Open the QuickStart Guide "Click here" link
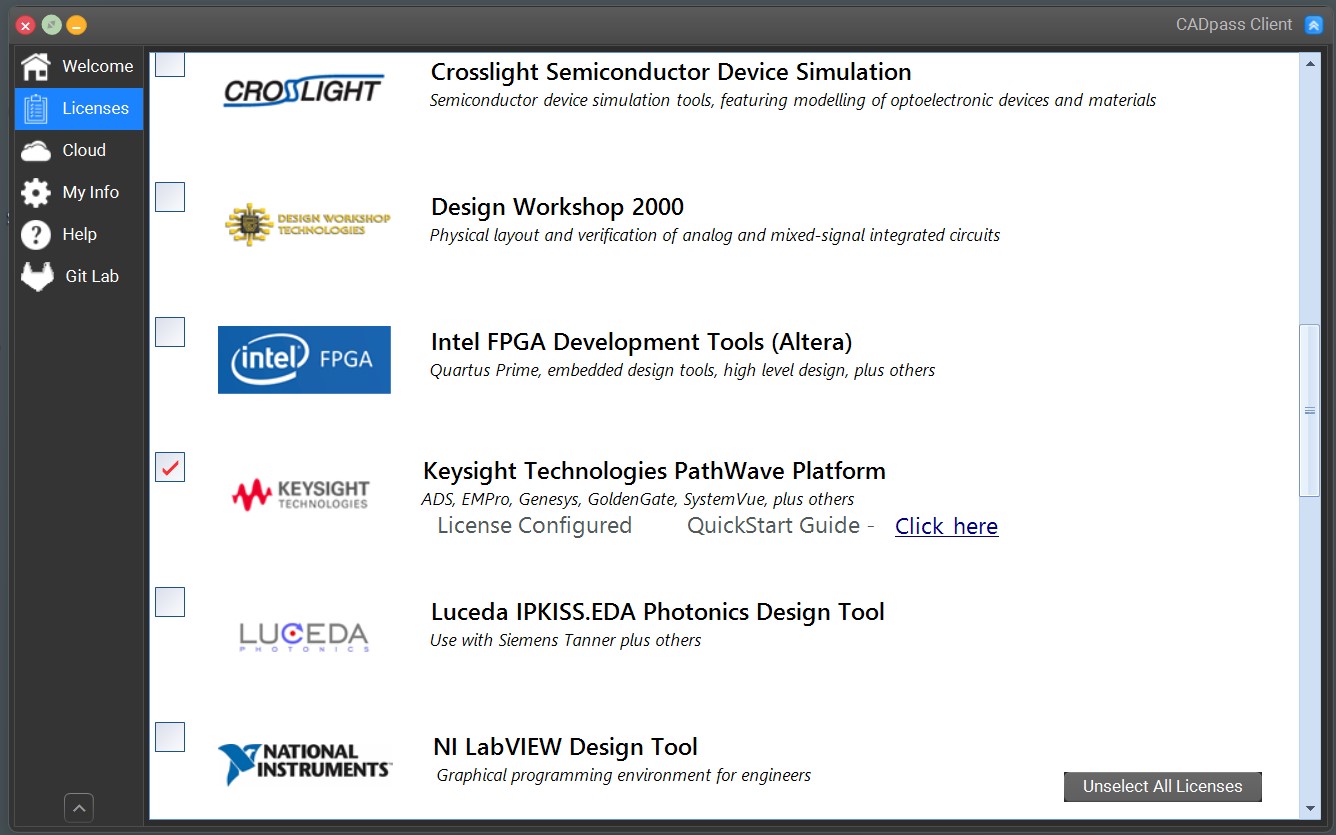The height and width of the screenshot is (835, 1336). (x=946, y=526)
